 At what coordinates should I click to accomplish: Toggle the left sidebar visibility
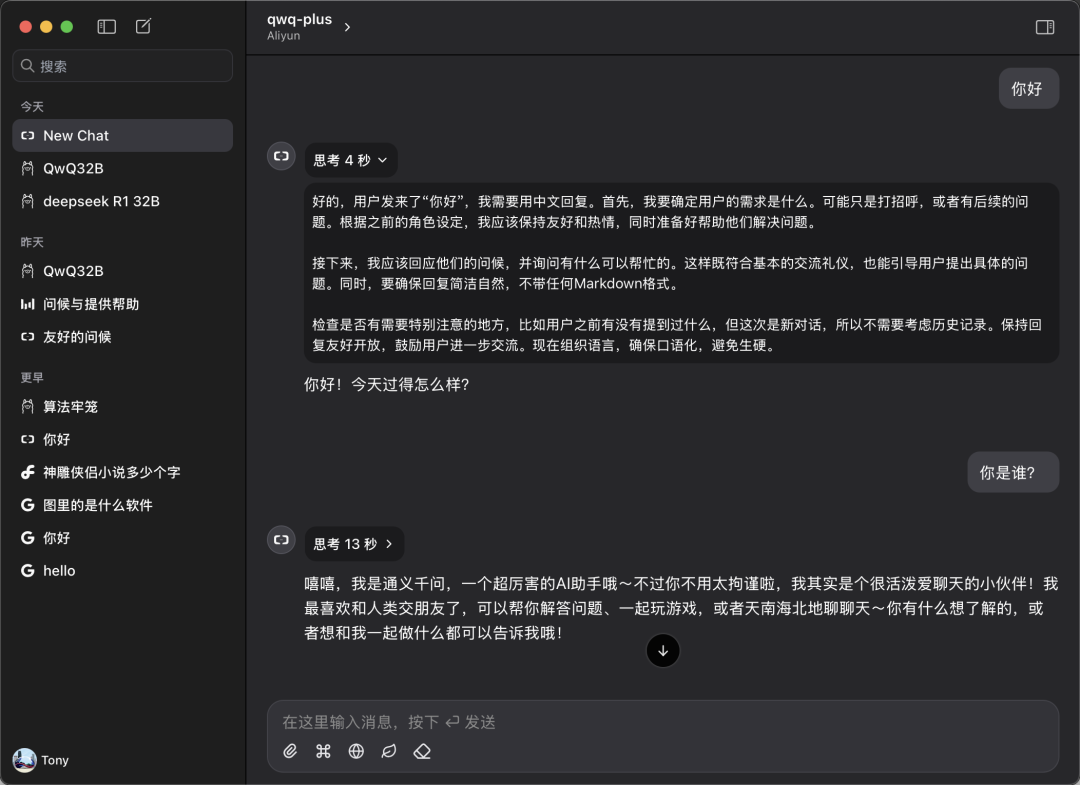106,26
